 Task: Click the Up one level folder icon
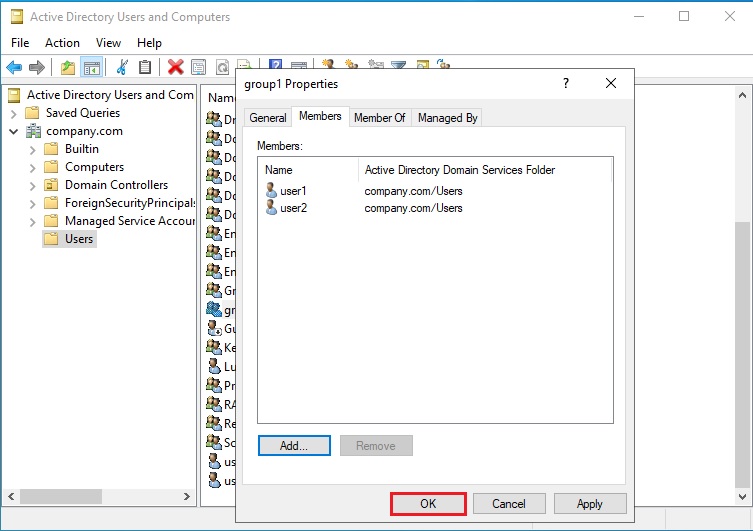tap(67, 67)
